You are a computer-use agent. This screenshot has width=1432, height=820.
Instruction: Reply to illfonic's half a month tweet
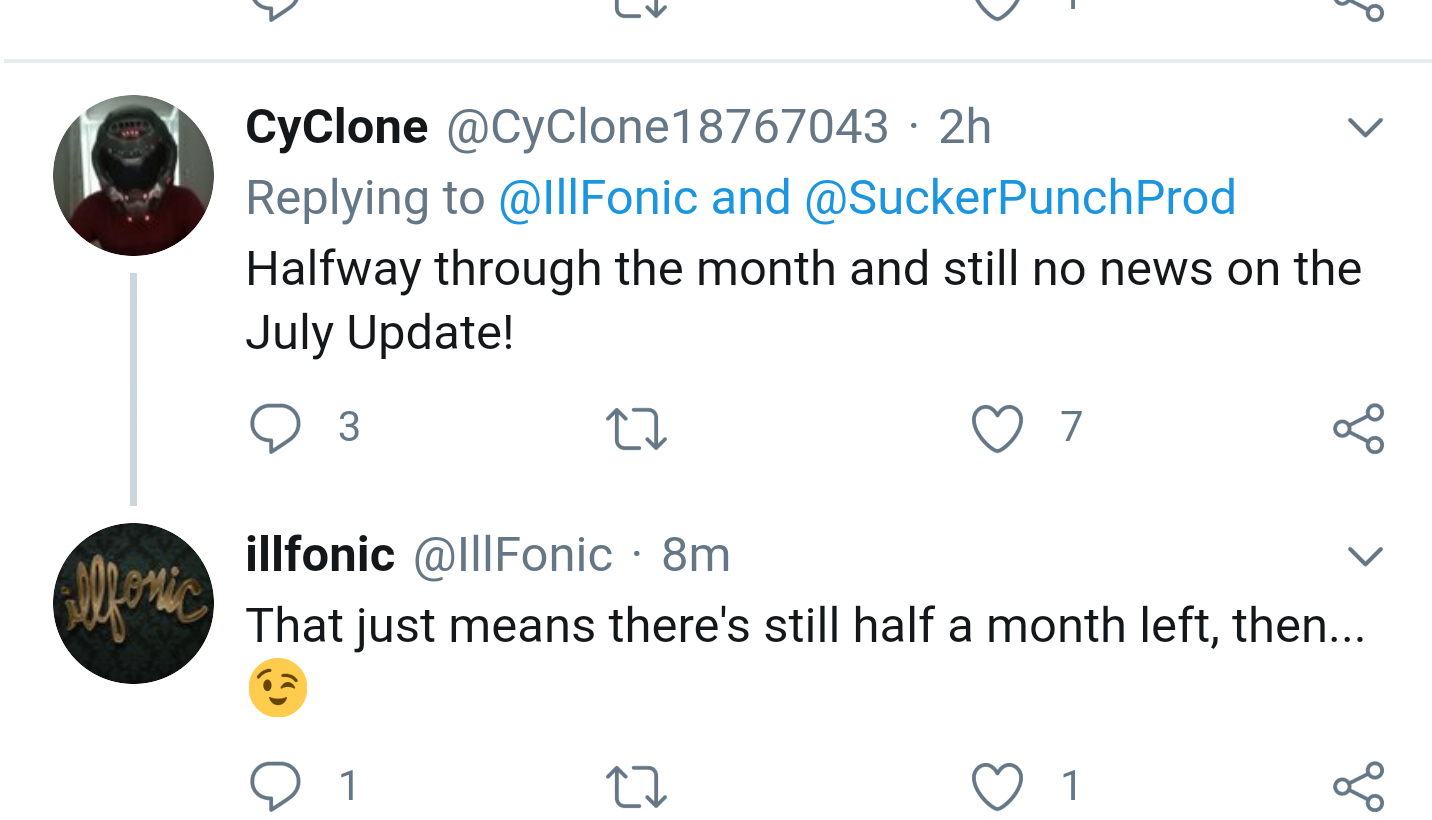[x=275, y=786]
